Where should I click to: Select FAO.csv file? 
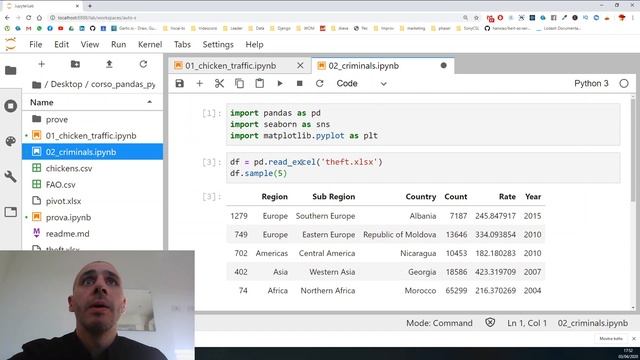[92, 184]
